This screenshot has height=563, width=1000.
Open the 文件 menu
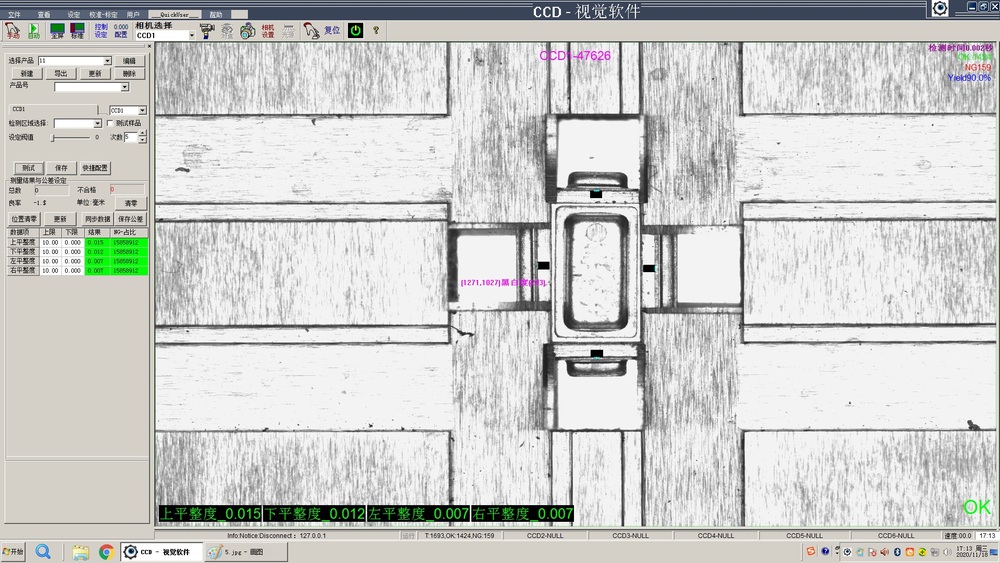(14, 15)
